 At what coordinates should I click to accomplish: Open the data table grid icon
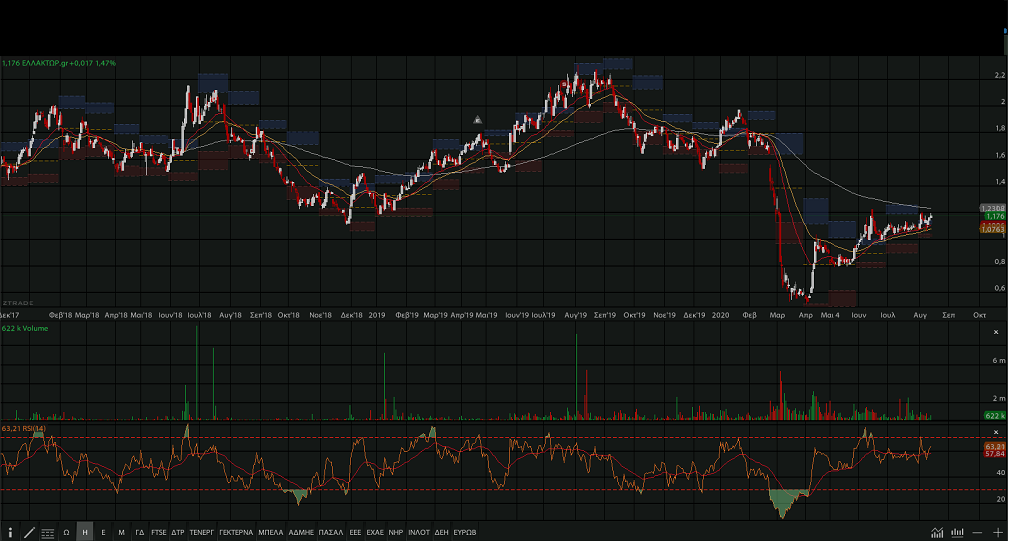click(x=47, y=533)
